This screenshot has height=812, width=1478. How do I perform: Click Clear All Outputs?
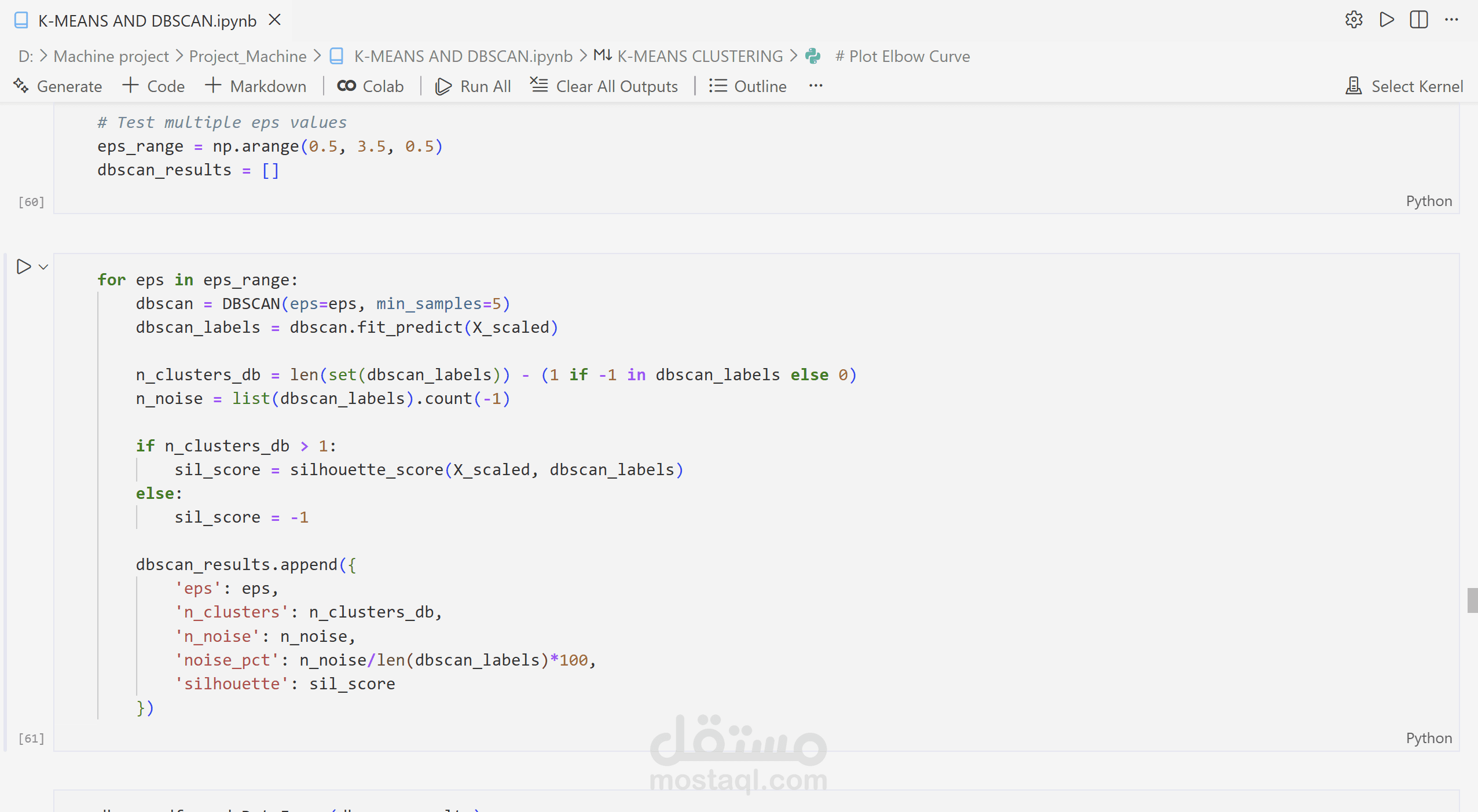tap(604, 86)
